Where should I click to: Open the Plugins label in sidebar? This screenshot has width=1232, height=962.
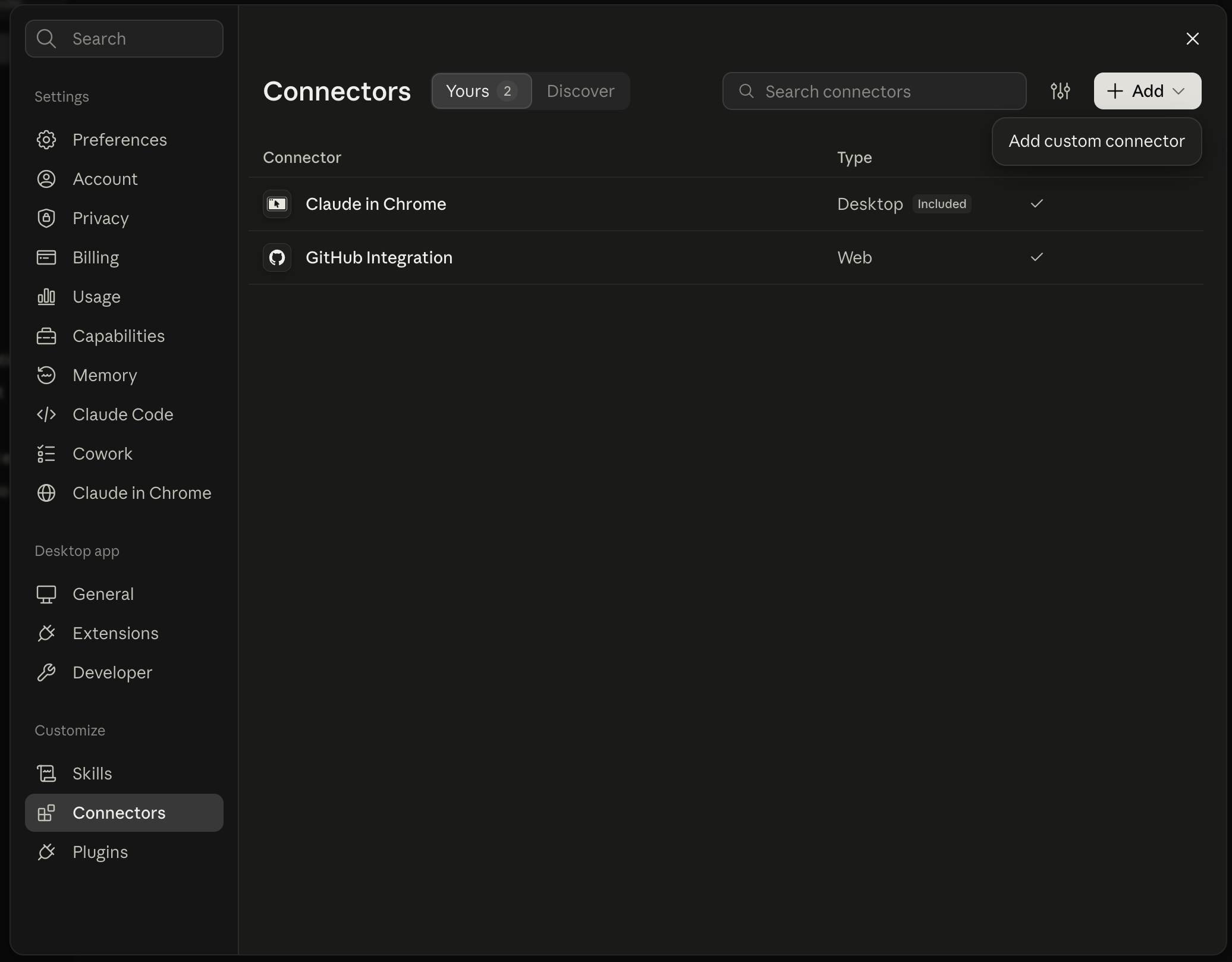coord(100,852)
